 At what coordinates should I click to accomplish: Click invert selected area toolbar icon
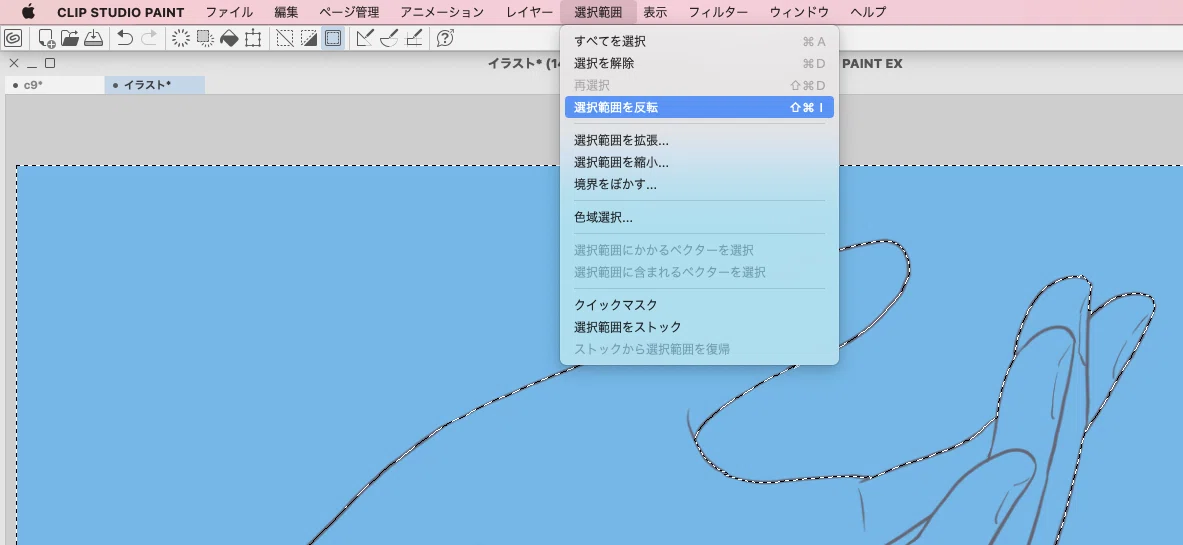pyautogui.click(x=309, y=38)
